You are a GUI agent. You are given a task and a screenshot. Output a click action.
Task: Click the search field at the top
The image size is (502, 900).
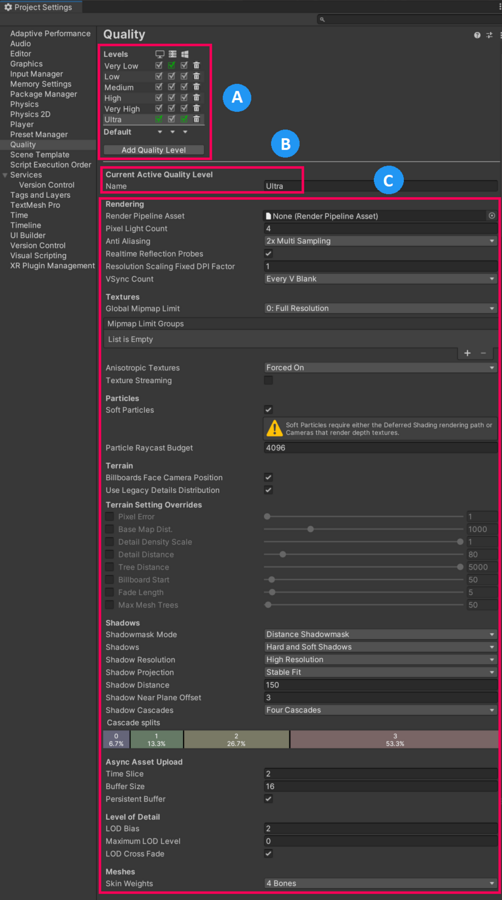[x=408, y=20]
